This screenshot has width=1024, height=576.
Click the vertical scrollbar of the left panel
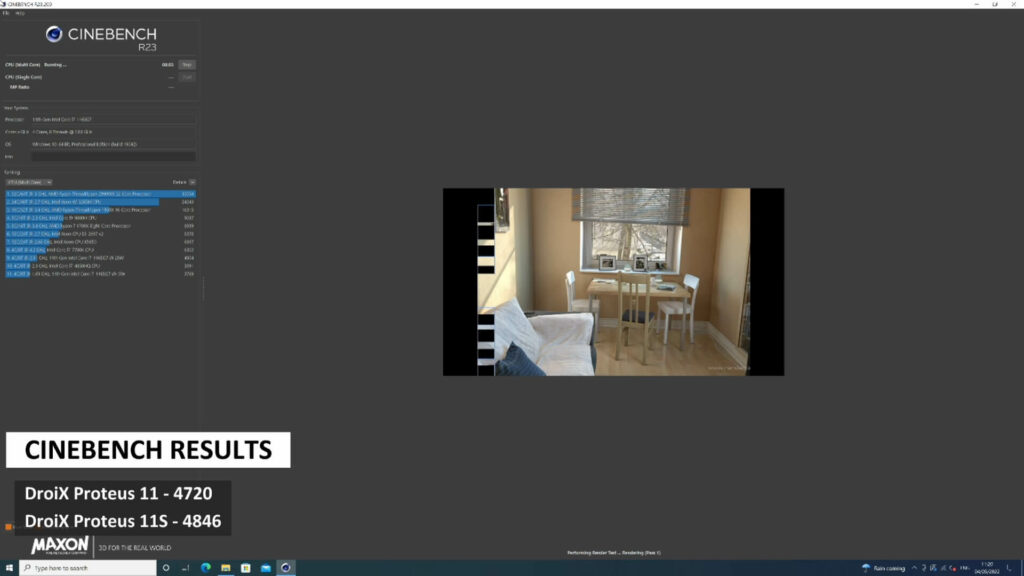click(x=203, y=287)
